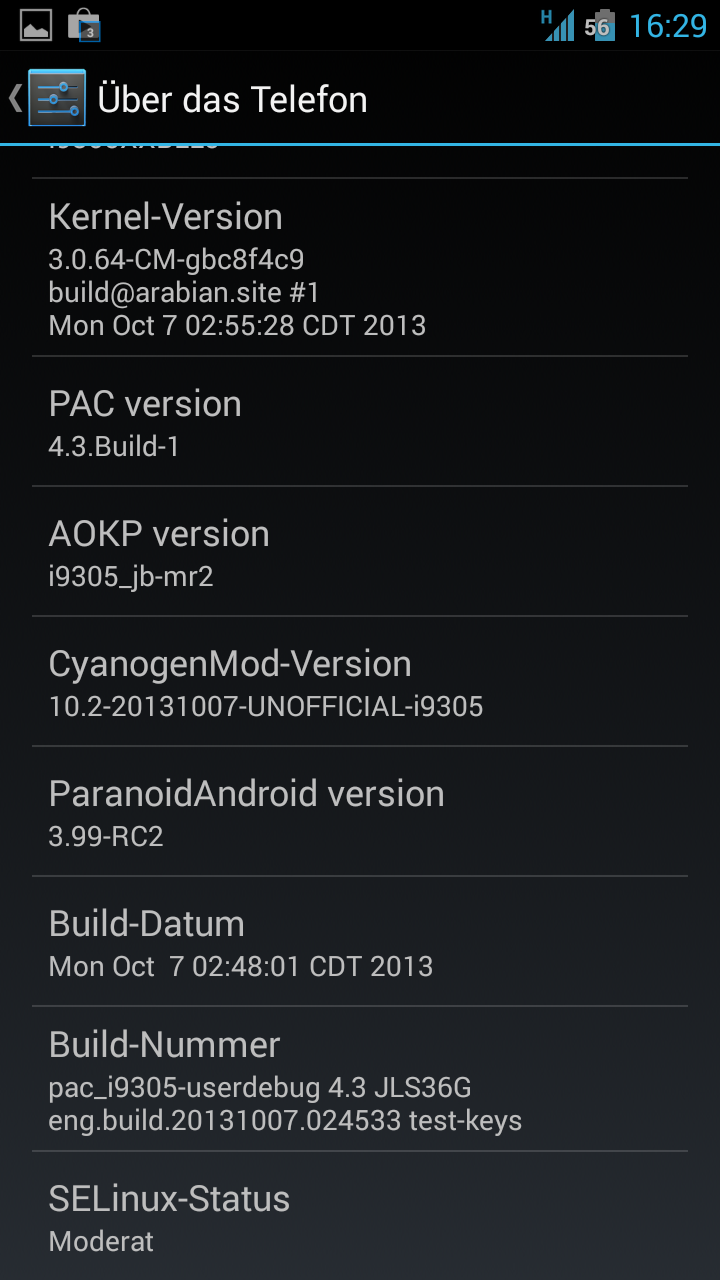The image size is (720, 1280).
Task: Tap the H network type indicator
Action: point(546,16)
